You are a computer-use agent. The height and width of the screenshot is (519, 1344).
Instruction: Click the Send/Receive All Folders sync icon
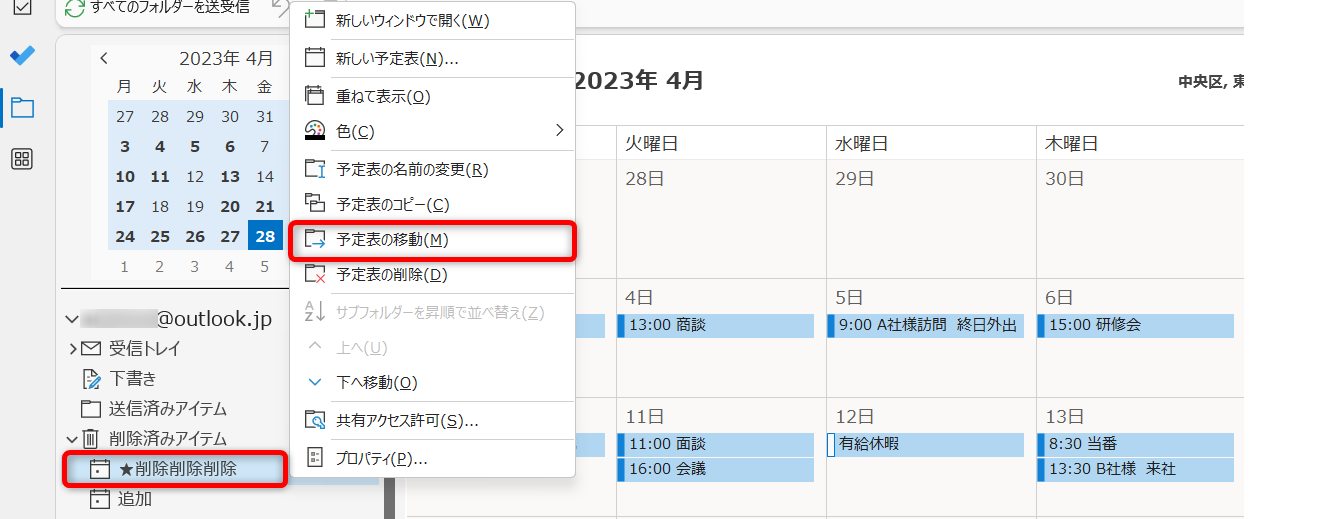(x=75, y=9)
